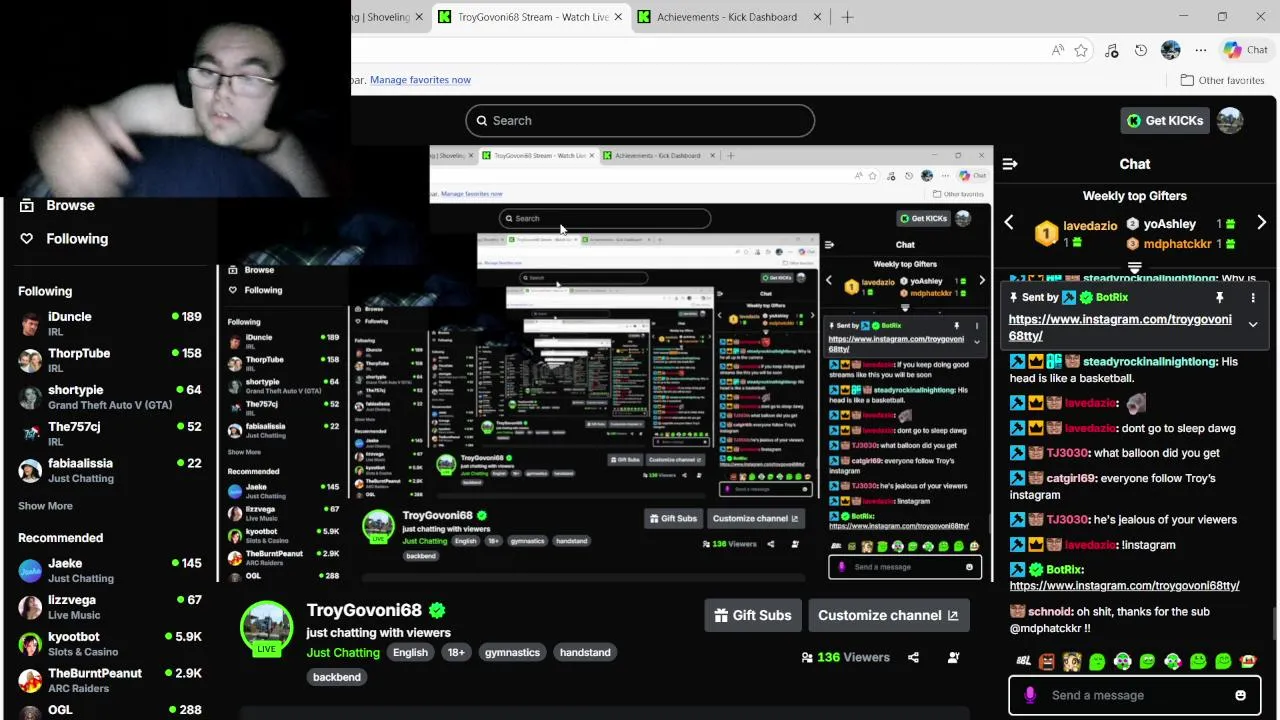The width and height of the screenshot is (1280, 720).
Task: Open lizzvega recommended channel
Action: (110, 607)
